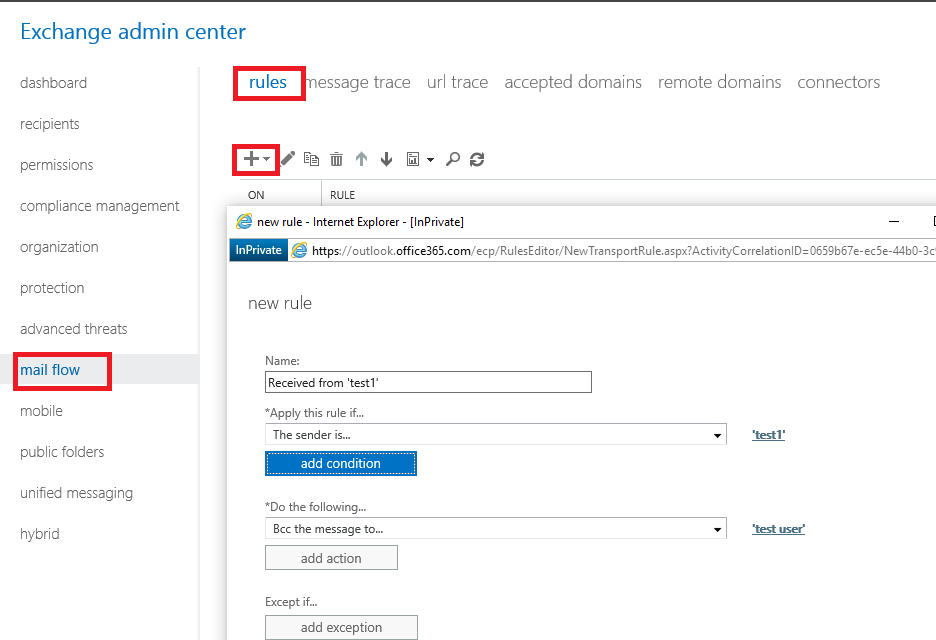Open permissions section
This screenshot has height=640, width=936.
57,165
